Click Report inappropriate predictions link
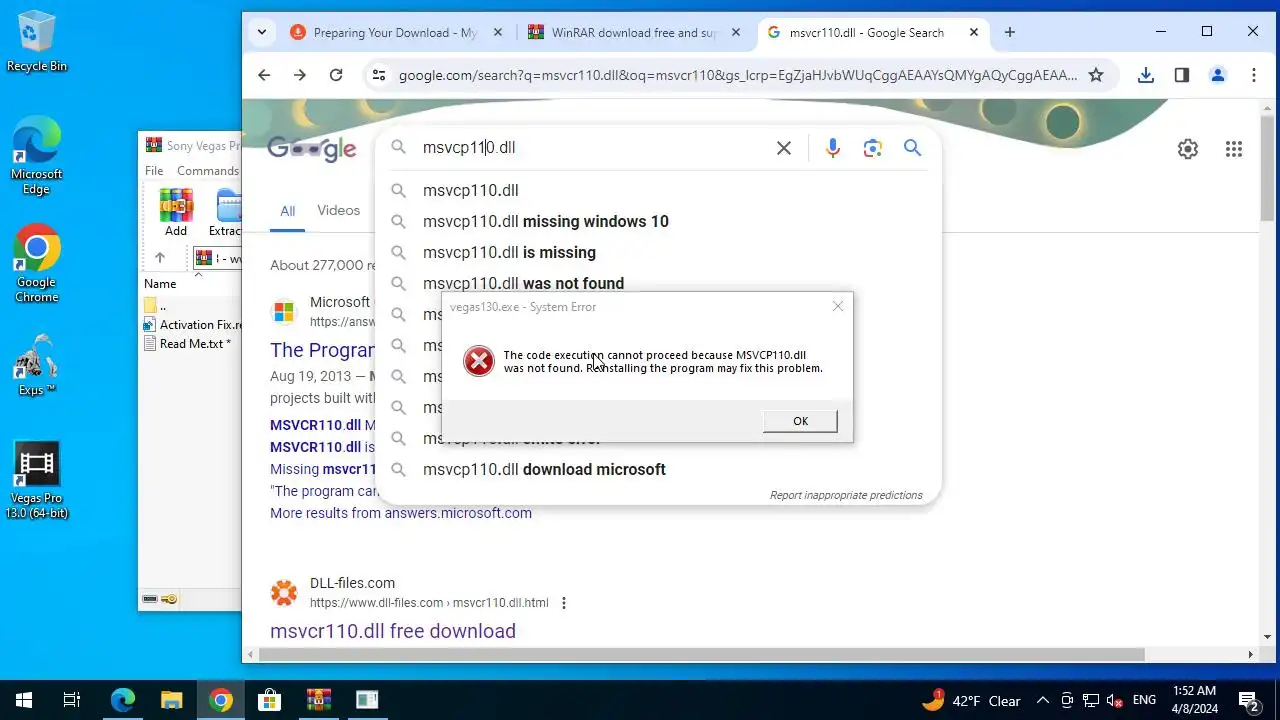Viewport: 1280px width, 720px height. [x=846, y=495]
